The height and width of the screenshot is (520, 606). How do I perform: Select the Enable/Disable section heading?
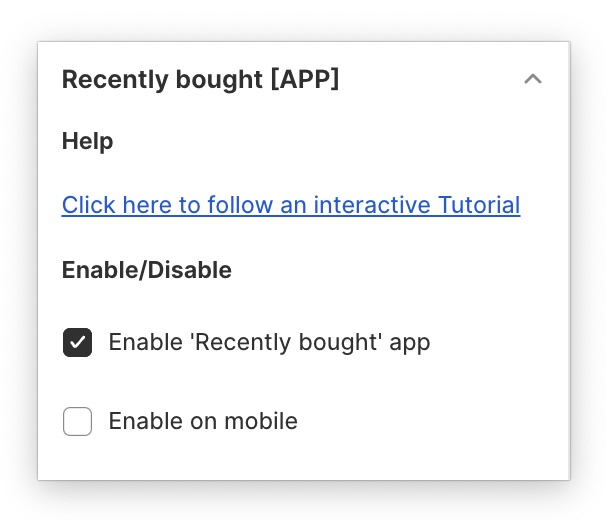147,269
